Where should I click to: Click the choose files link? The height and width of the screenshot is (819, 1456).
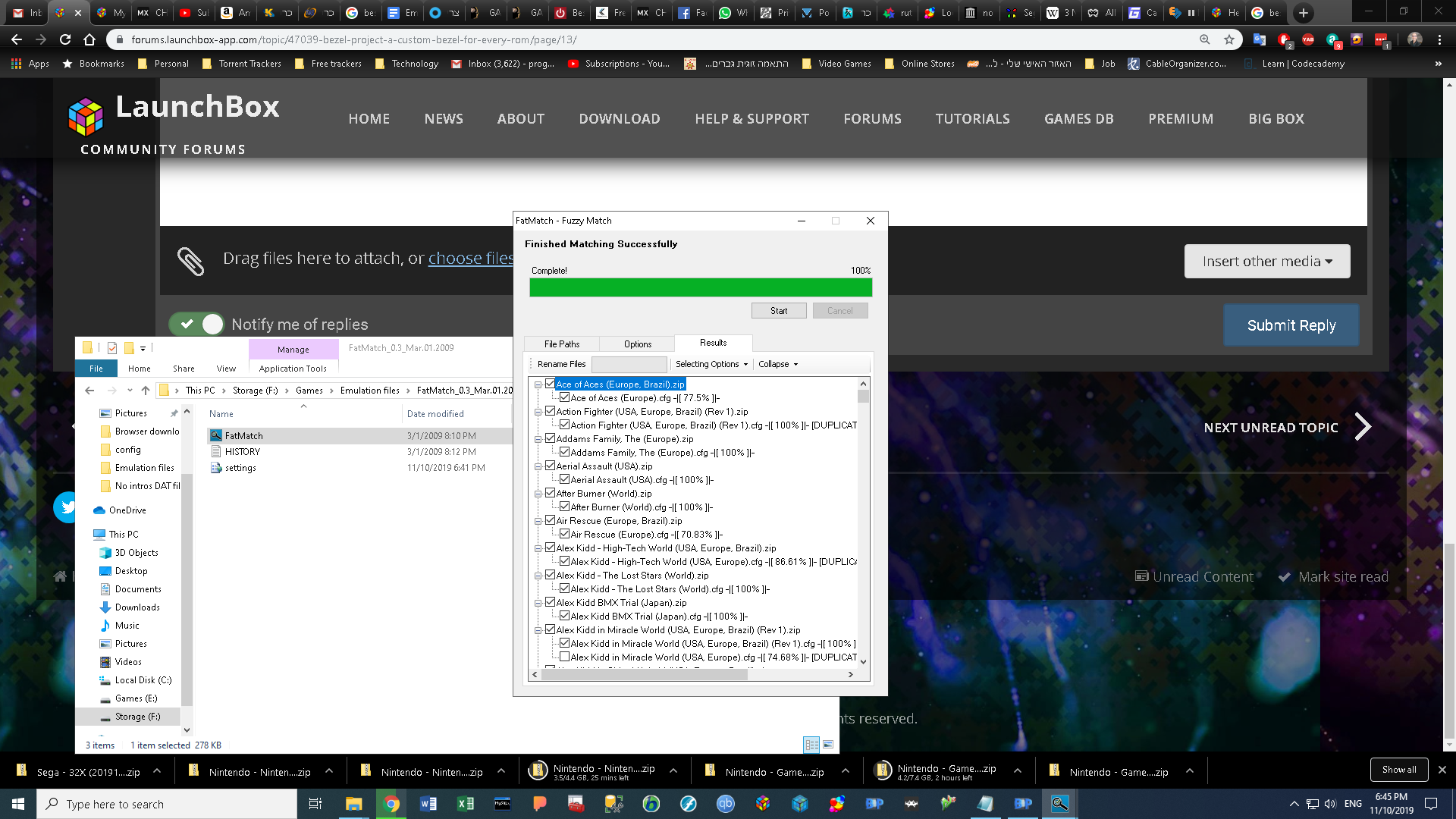470,258
